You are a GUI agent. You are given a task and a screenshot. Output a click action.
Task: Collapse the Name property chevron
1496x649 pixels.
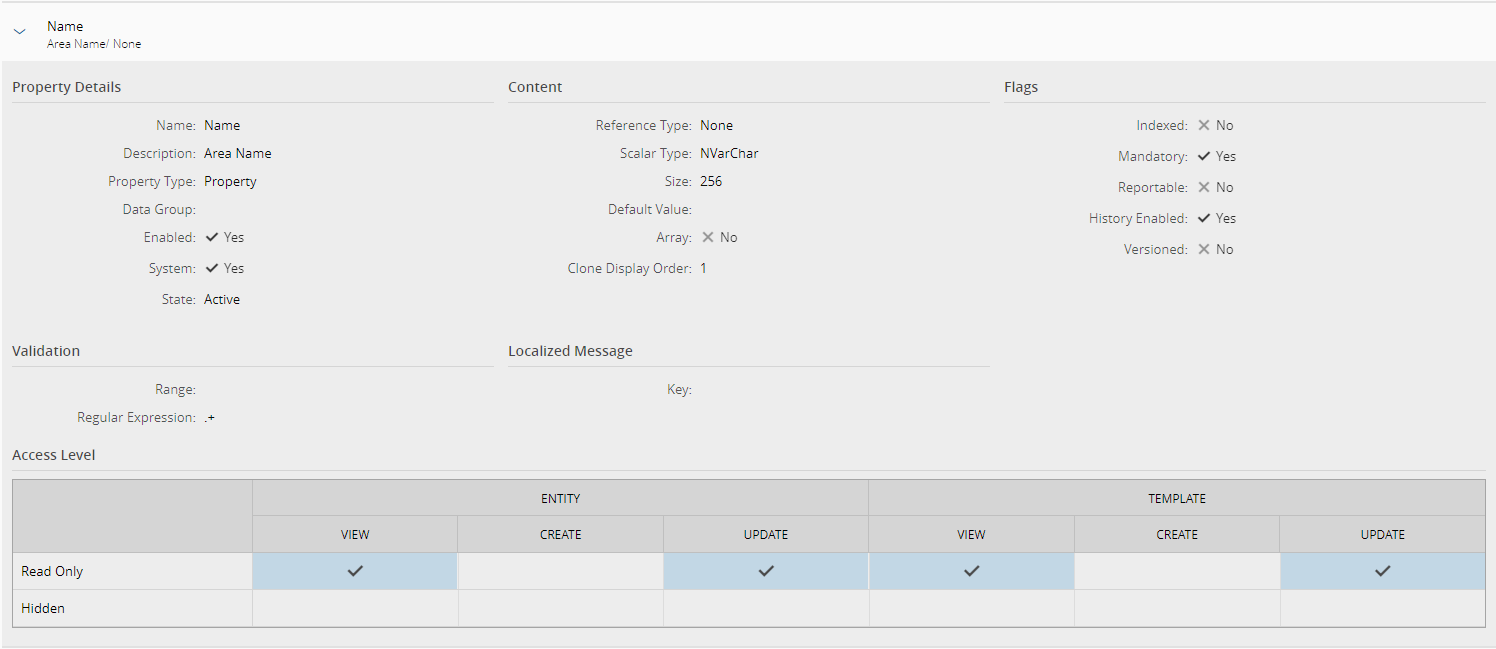tap(19, 33)
